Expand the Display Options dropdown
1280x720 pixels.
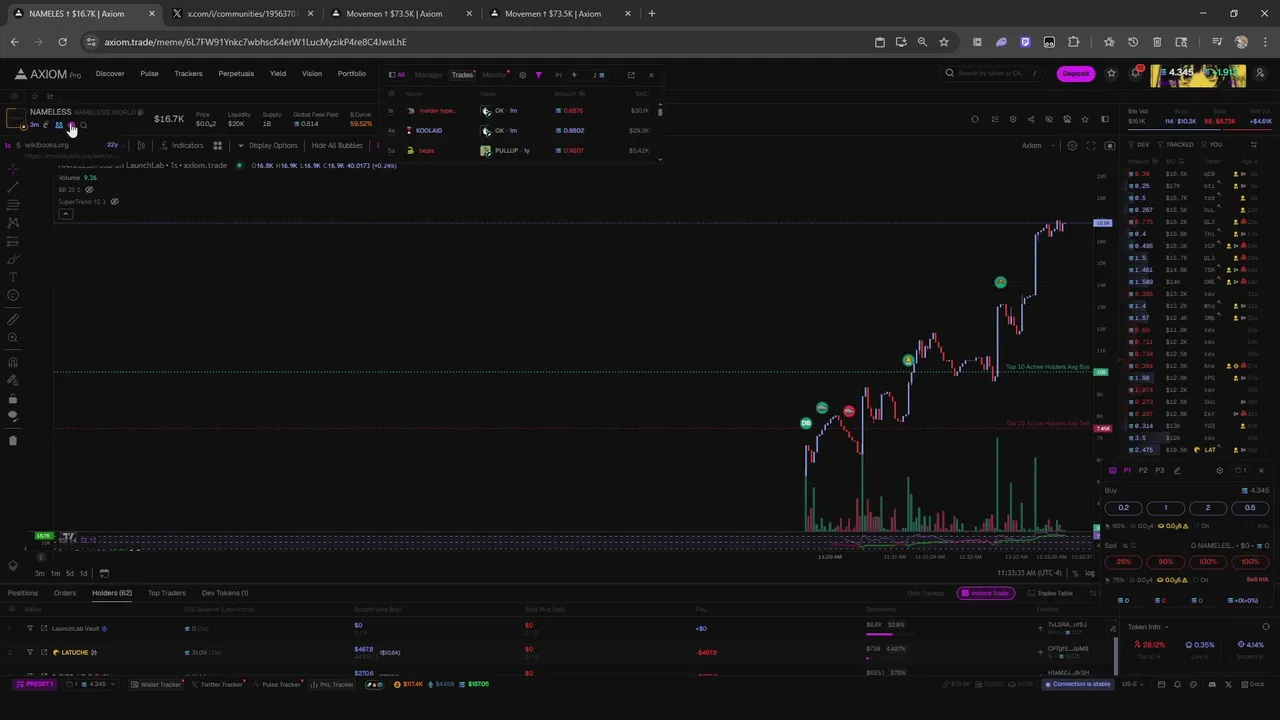point(268,146)
